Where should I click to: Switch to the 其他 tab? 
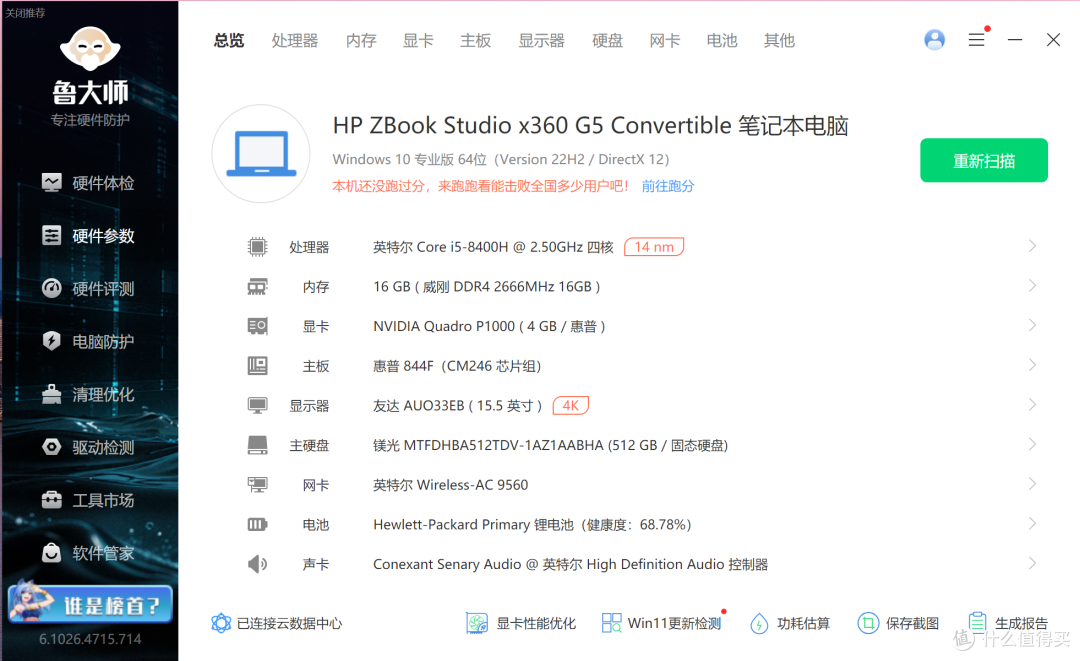(779, 41)
